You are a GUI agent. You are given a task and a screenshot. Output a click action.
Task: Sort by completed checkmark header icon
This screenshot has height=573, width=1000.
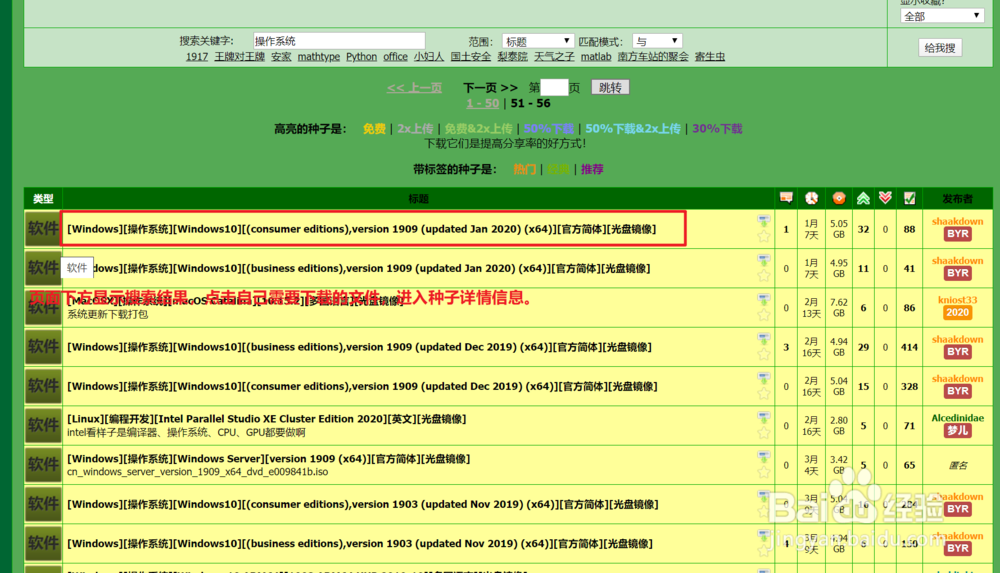click(x=909, y=198)
